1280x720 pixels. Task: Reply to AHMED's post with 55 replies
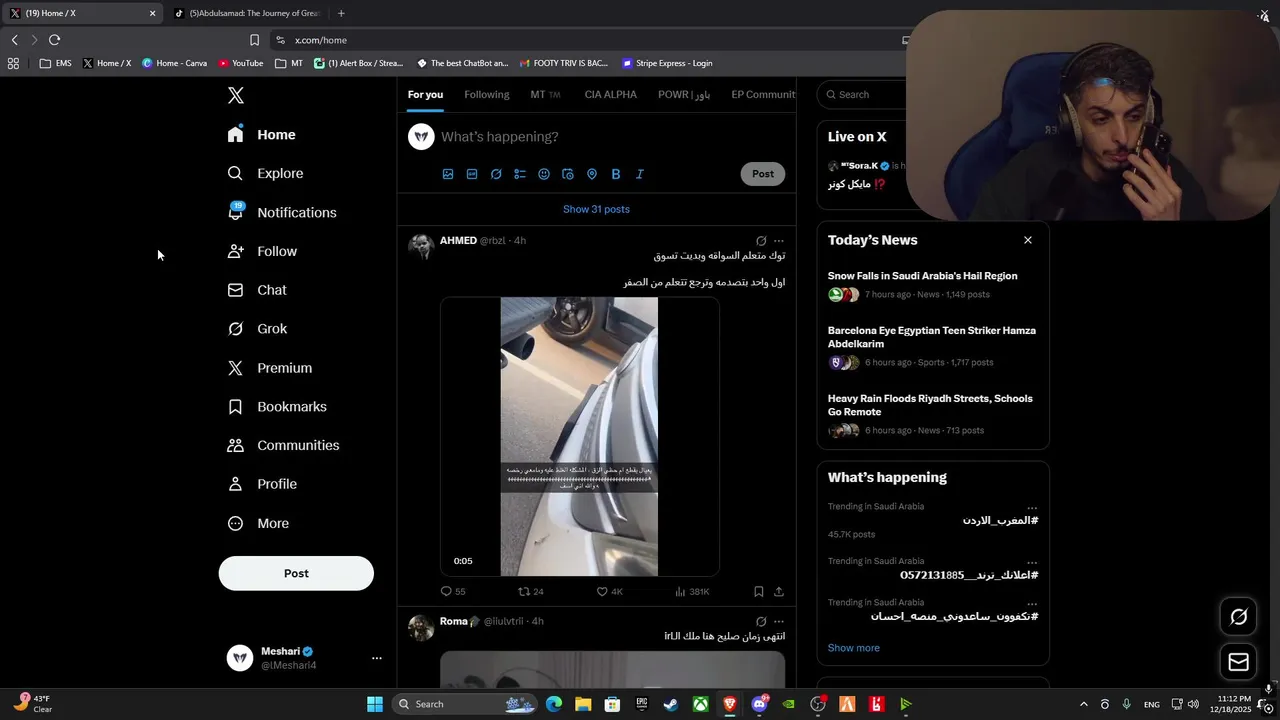453,592
